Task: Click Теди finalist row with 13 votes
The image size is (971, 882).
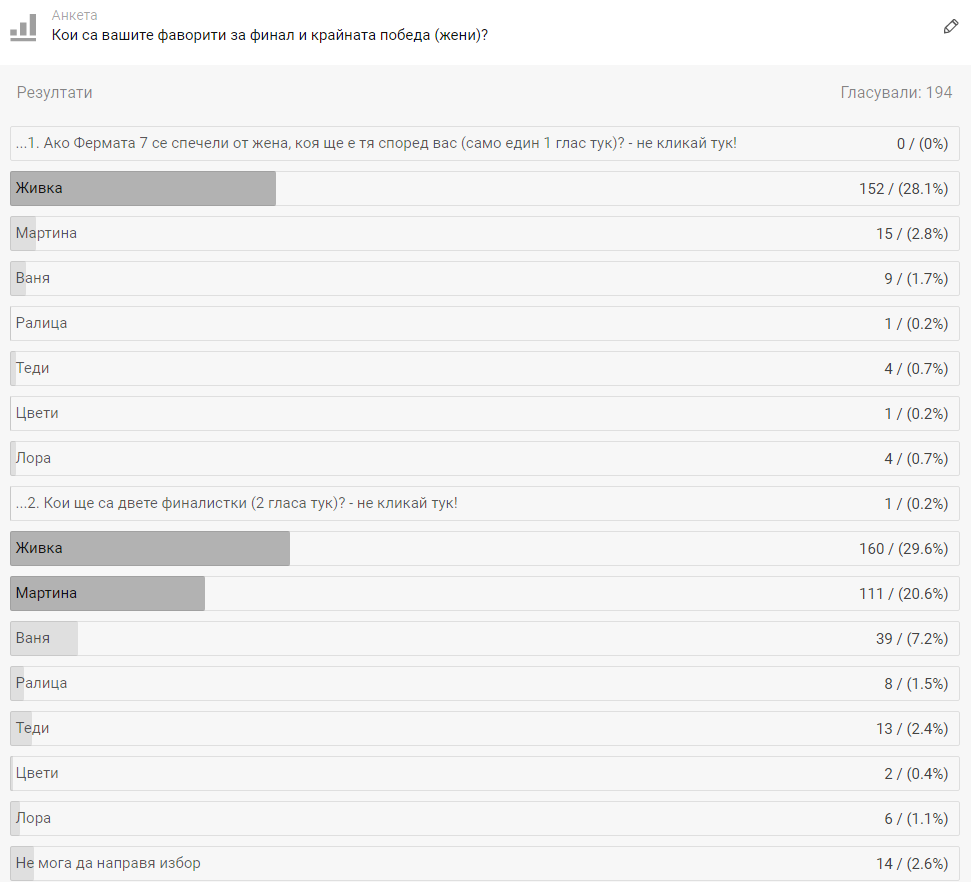Action: tap(485, 728)
